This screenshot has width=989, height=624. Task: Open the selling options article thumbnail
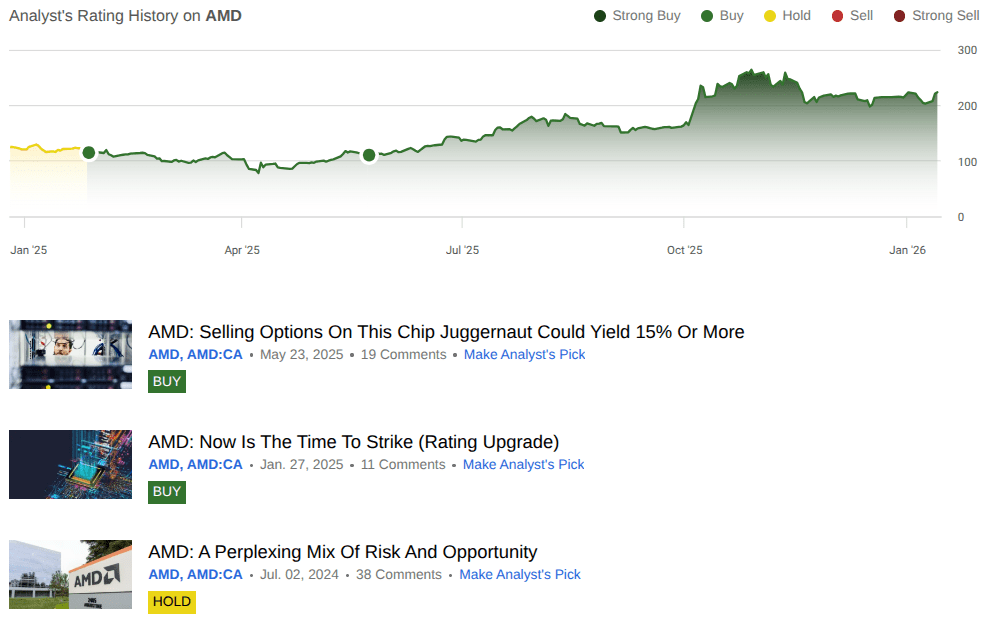click(x=70, y=354)
